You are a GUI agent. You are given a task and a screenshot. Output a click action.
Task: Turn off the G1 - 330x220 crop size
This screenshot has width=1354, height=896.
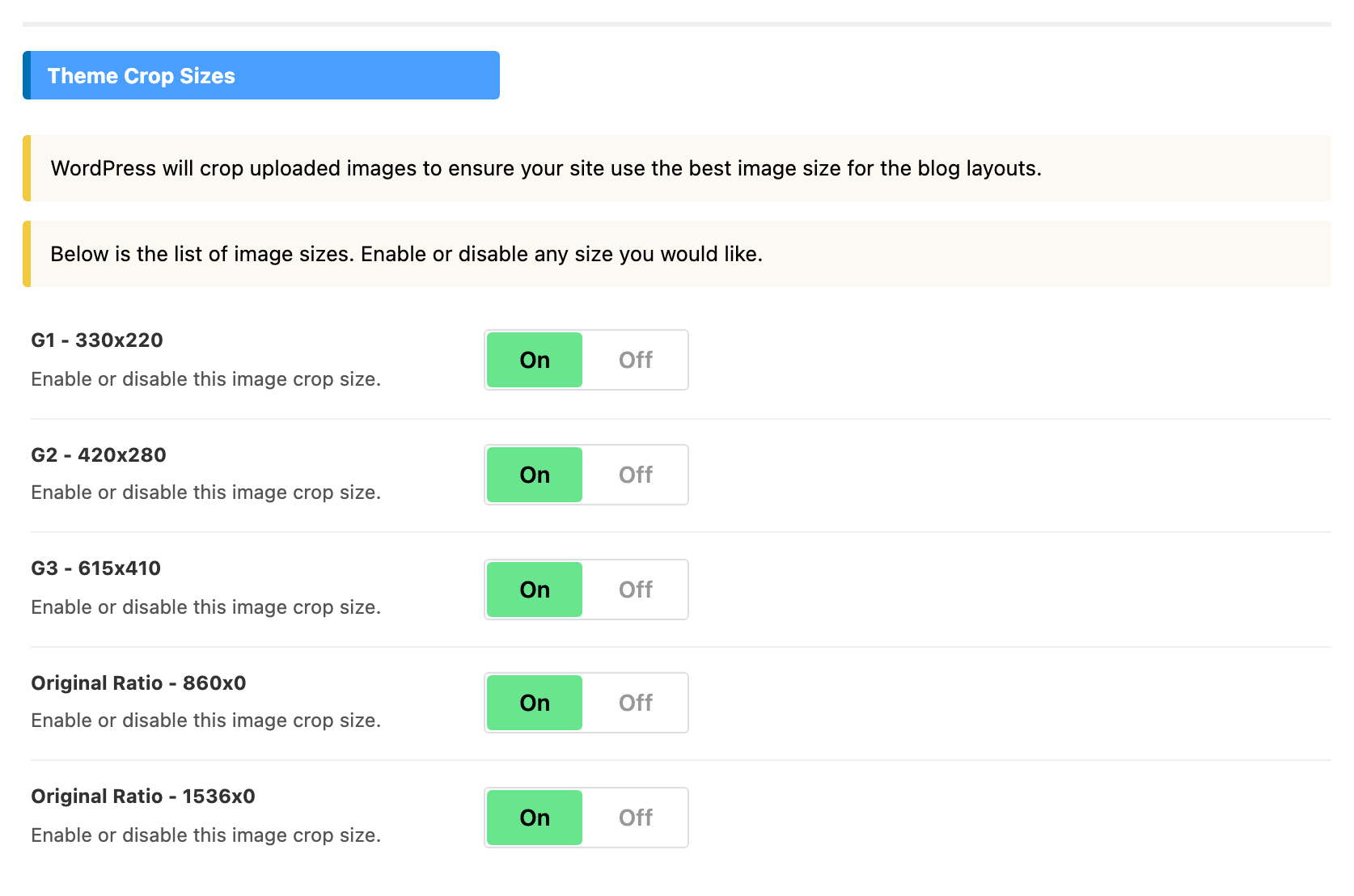click(x=636, y=360)
